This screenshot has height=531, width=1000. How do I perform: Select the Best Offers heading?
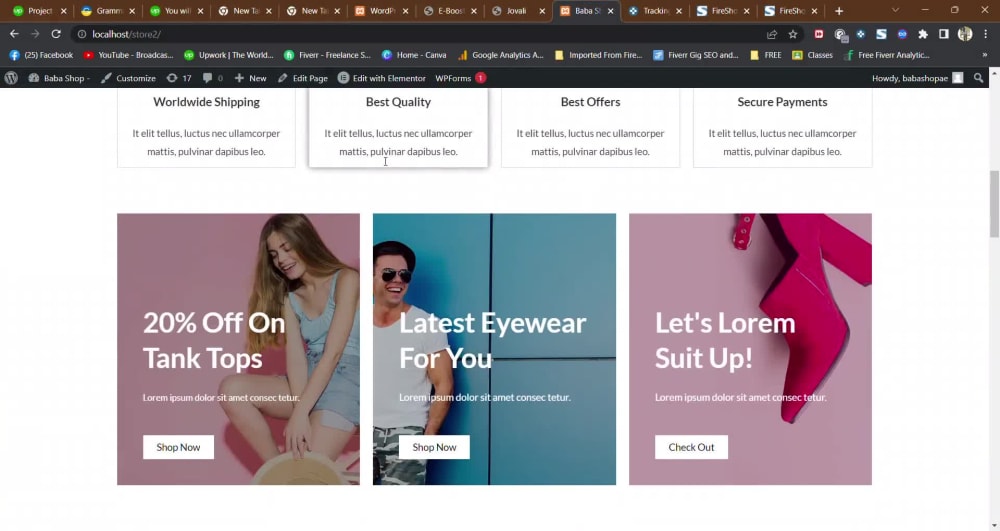[x=590, y=102]
